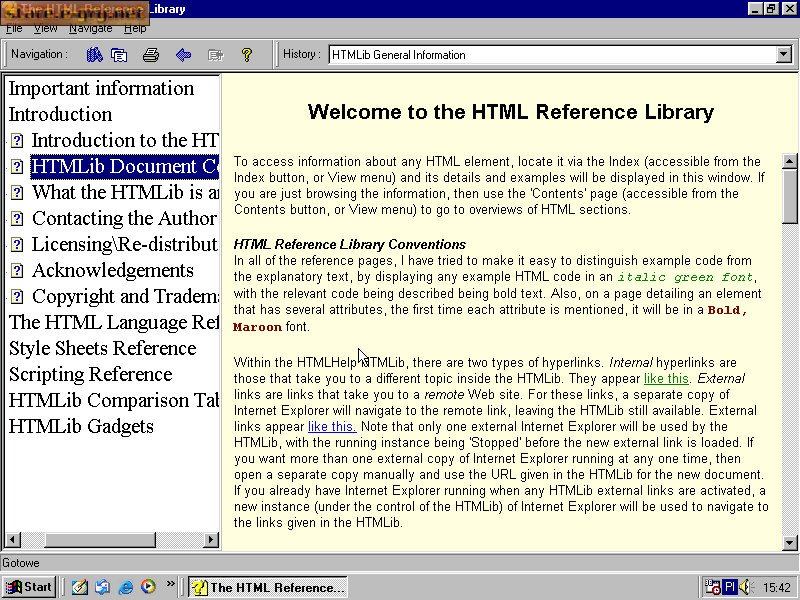
Task: Click up arrow of content vertical scrollbar
Action: click(789, 161)
